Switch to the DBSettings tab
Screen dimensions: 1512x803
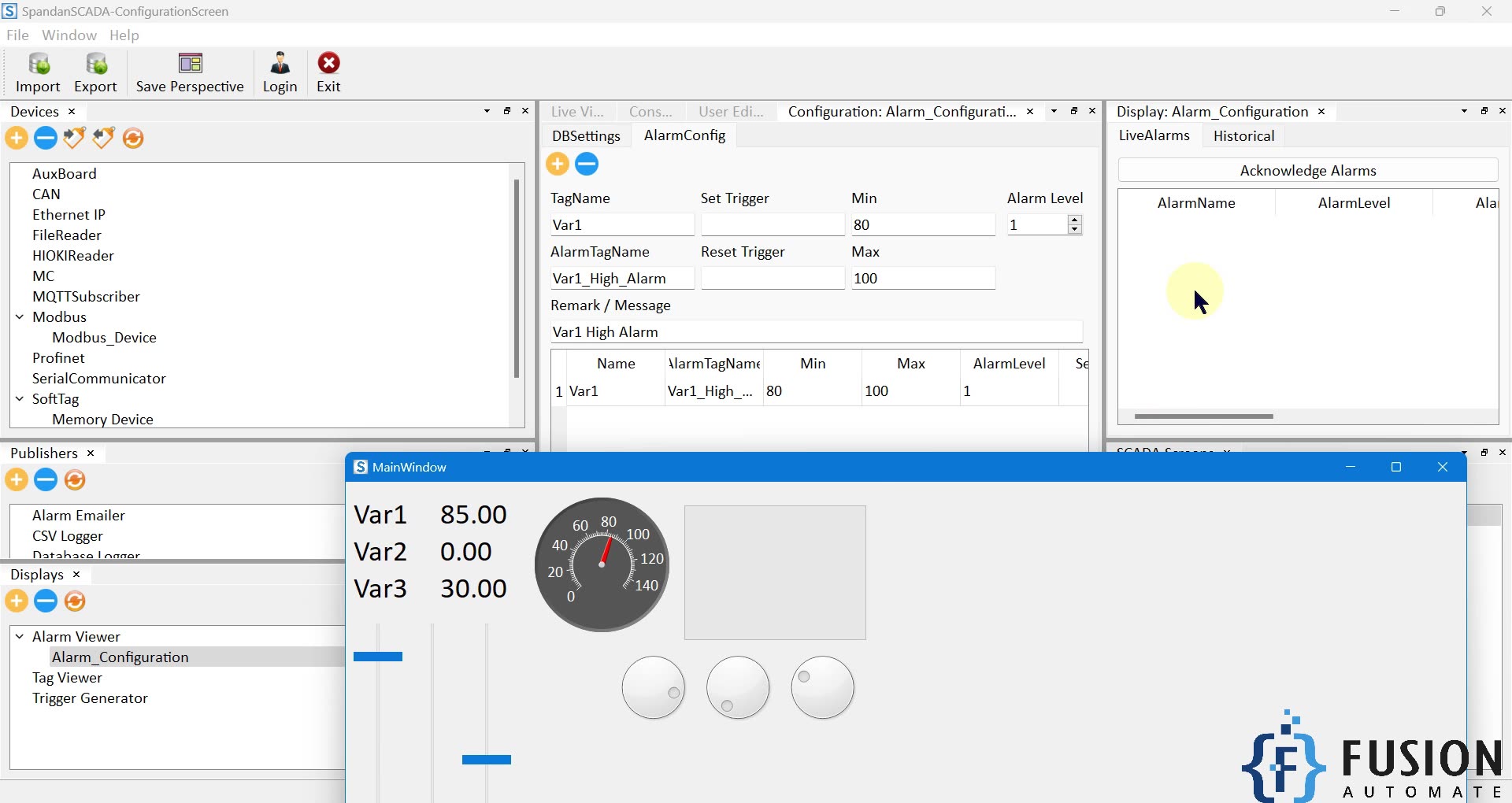click(586, 136)
